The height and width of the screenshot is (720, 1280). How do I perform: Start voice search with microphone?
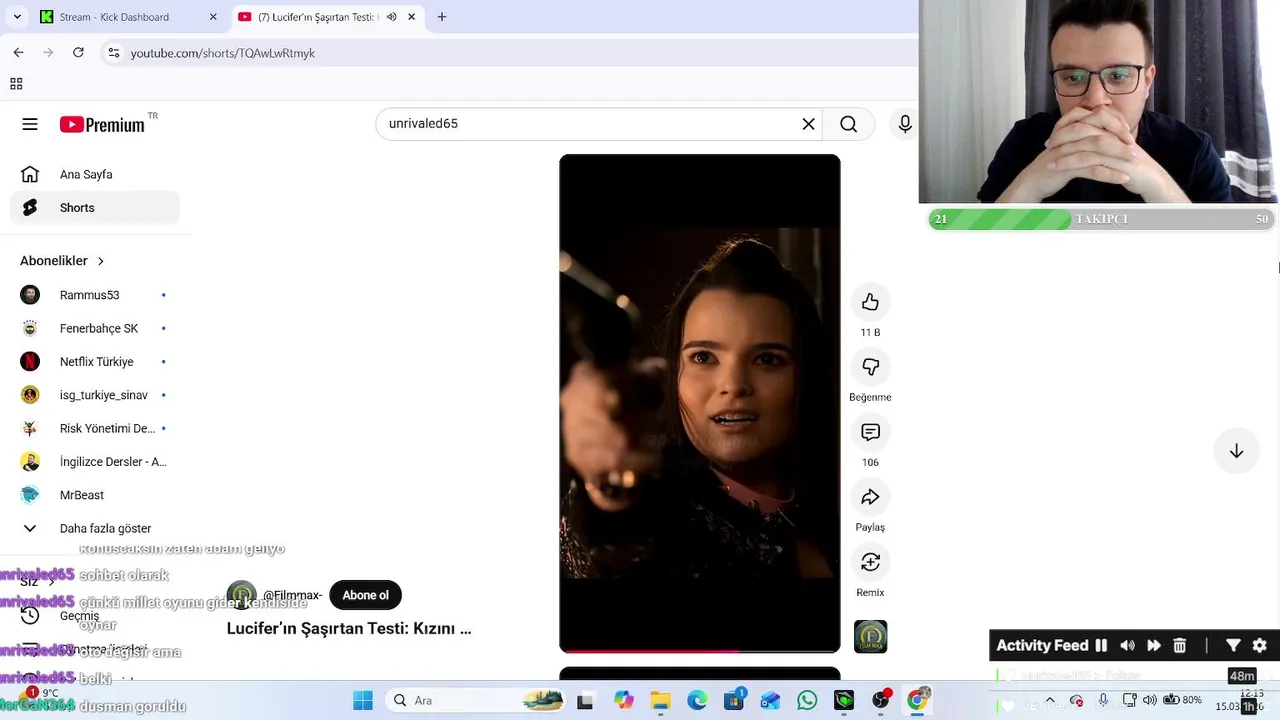click(x=904, y=124)
